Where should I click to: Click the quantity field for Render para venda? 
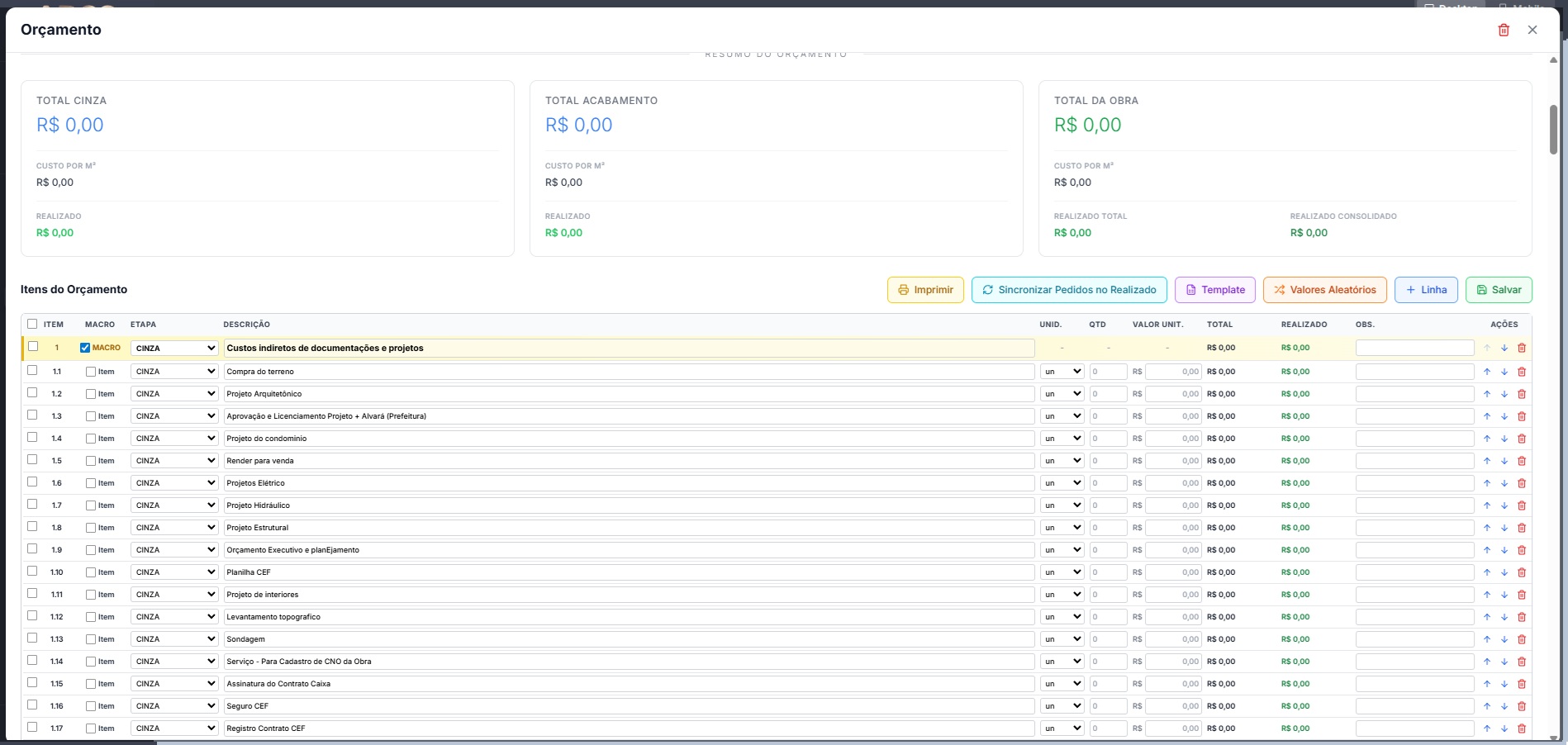pyautogui.click(x=1108, y=461)
